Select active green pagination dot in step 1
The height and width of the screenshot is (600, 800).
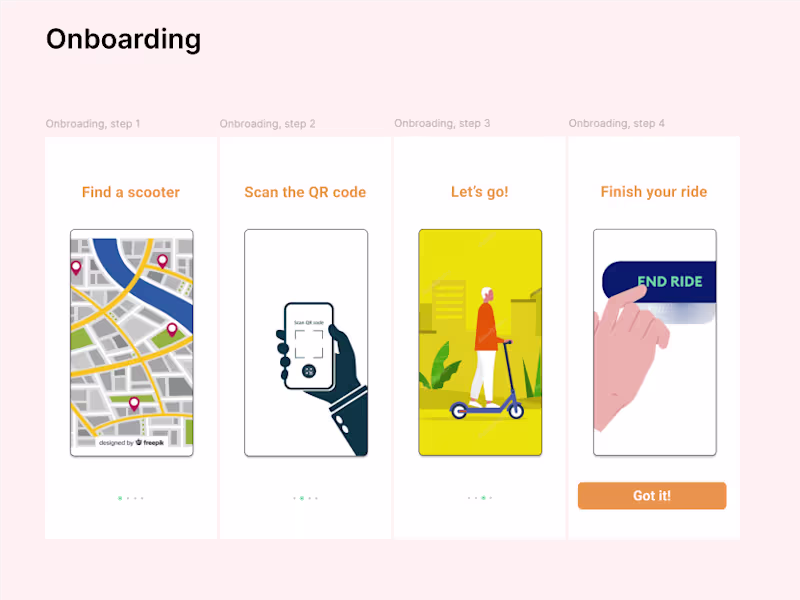point(120,497)
